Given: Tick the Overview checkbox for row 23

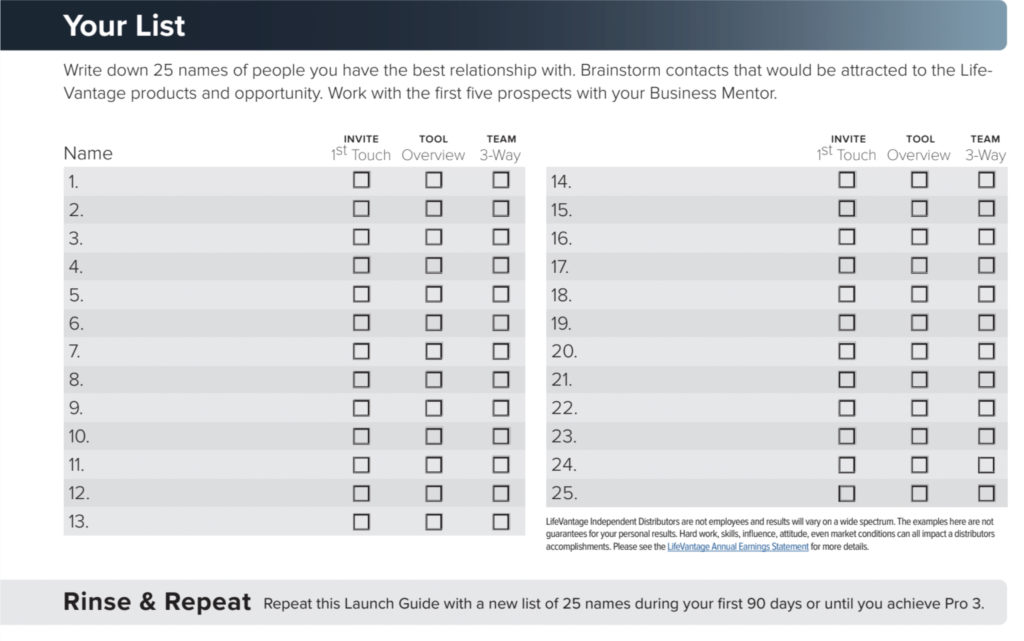Looking at the screenshot, I should click(920, 436).
